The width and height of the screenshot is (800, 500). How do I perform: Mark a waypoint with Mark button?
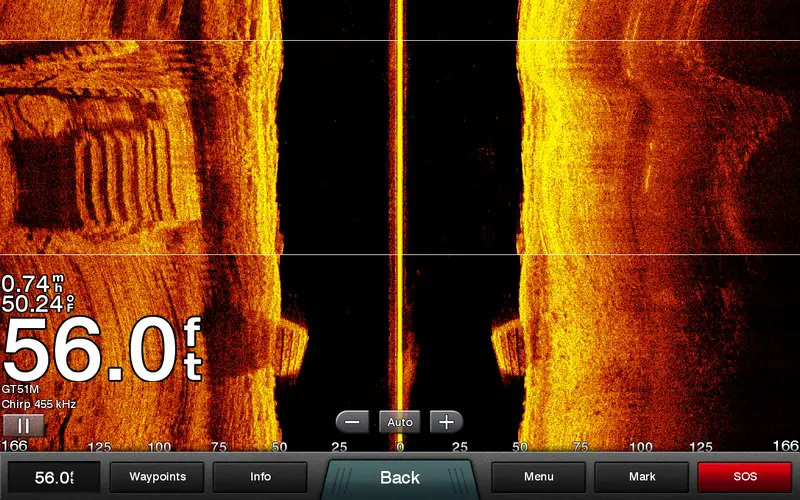tap(642, 477)
